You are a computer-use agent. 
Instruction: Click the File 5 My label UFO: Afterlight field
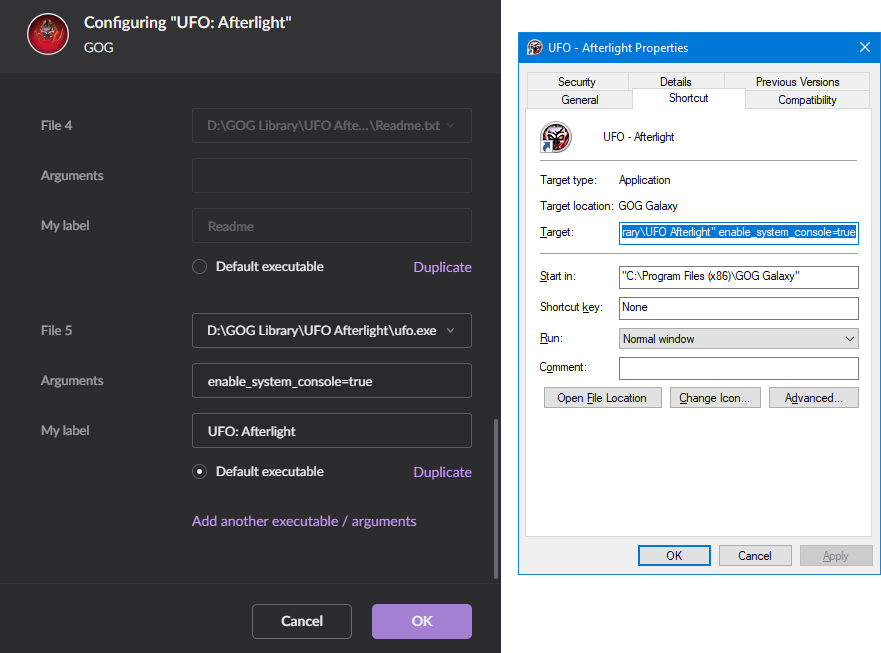(331, 430)
